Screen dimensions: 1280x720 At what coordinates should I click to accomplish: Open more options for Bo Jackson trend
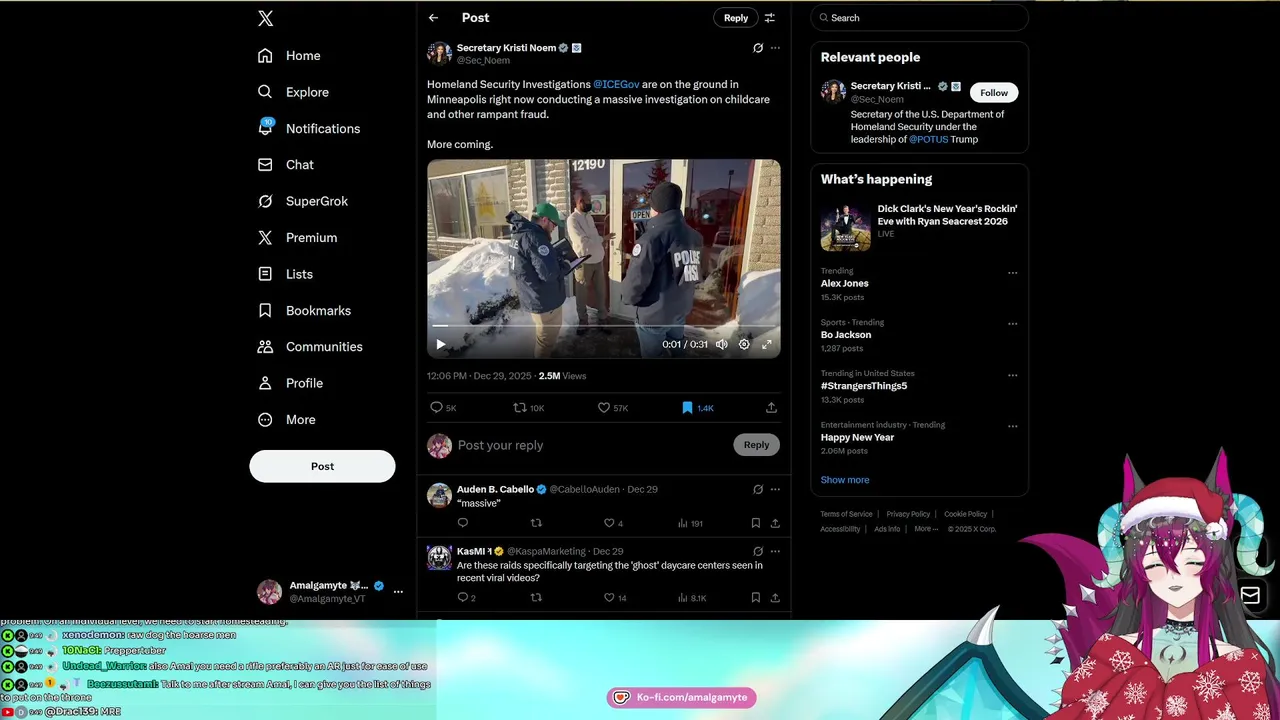tap(1012, 324)
